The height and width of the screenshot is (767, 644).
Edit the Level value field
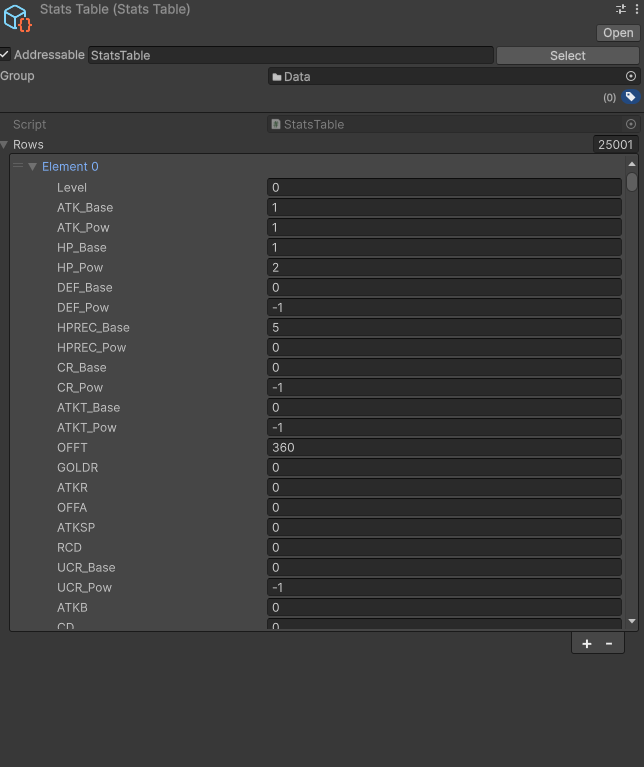444,187
